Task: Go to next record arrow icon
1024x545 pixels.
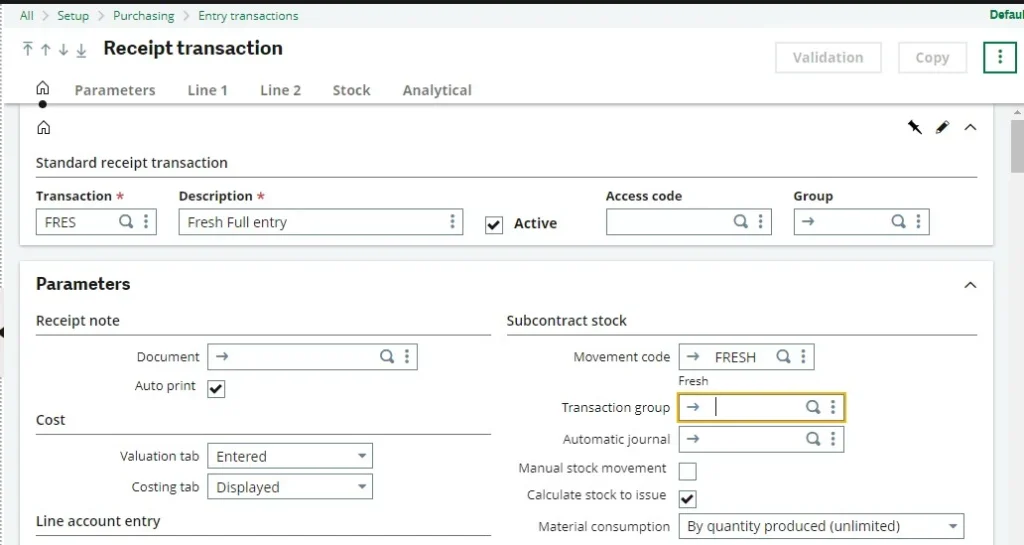Action: click(x=63, y=50)
